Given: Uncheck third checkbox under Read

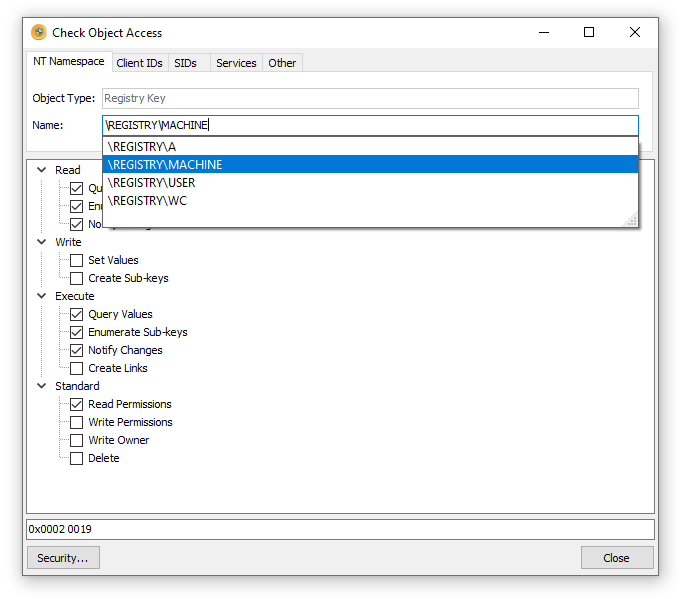Looking at the screenshot, I should [77, 224].
